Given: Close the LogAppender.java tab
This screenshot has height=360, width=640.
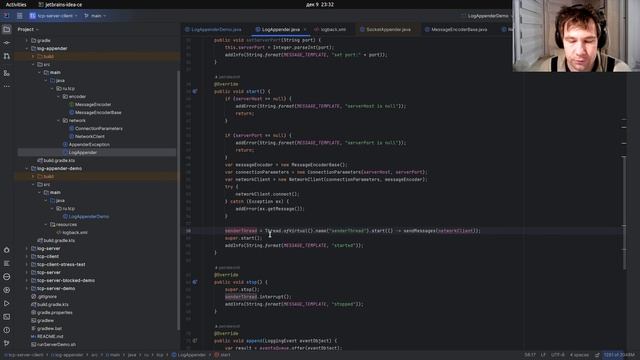Looking at the screenshot, I should [304, 29].
